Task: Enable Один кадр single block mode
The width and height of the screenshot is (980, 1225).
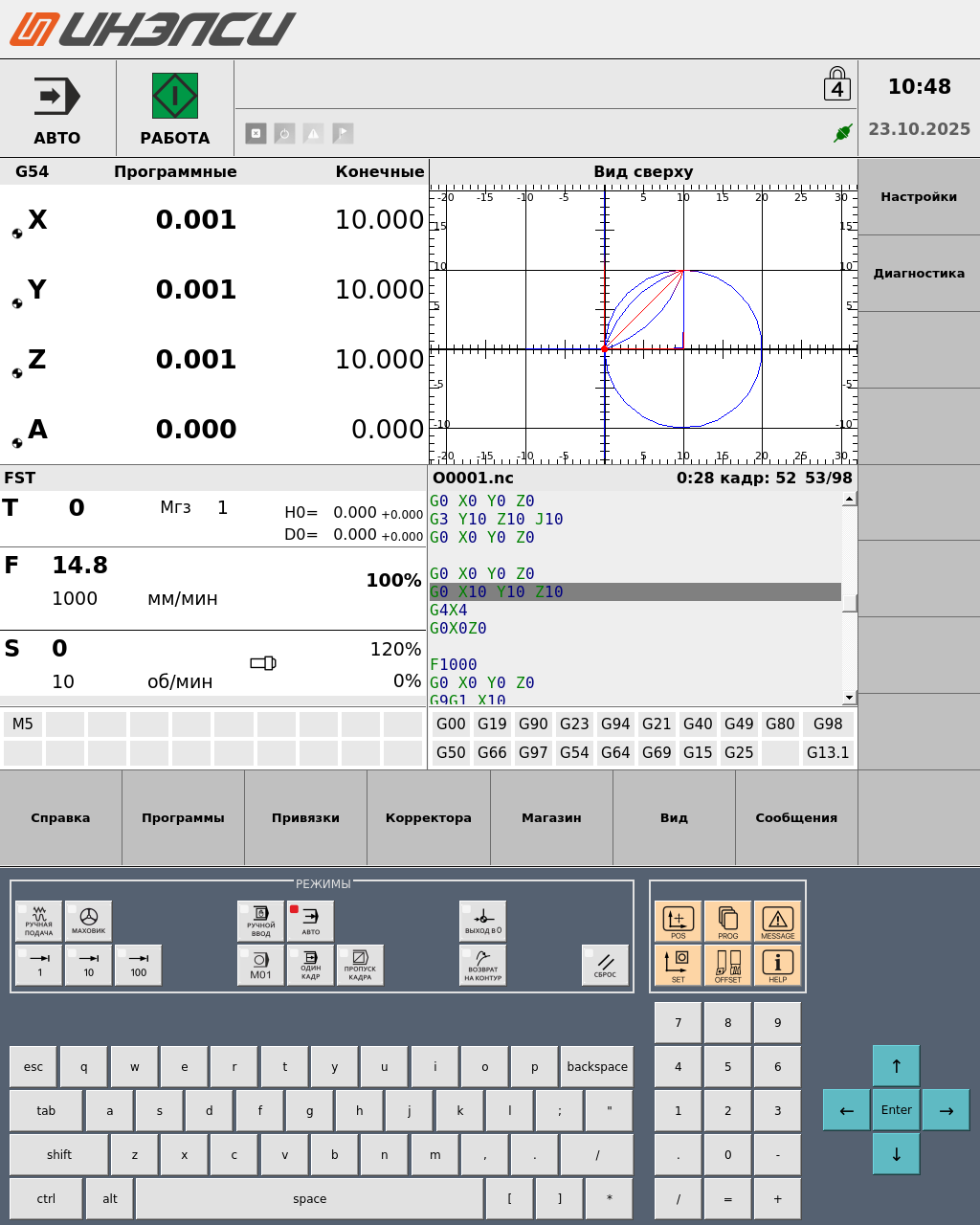Action: click(x=311, y=966)
